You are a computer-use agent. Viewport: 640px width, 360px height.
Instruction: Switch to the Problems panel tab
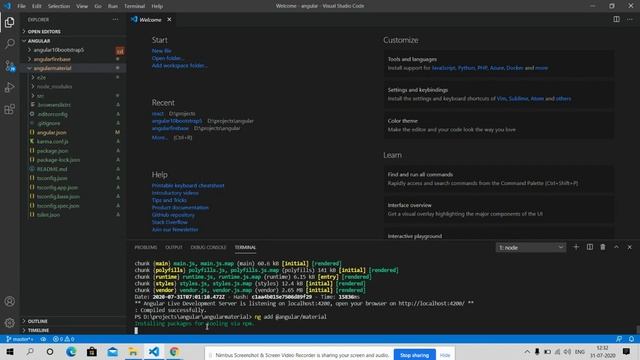146,247
